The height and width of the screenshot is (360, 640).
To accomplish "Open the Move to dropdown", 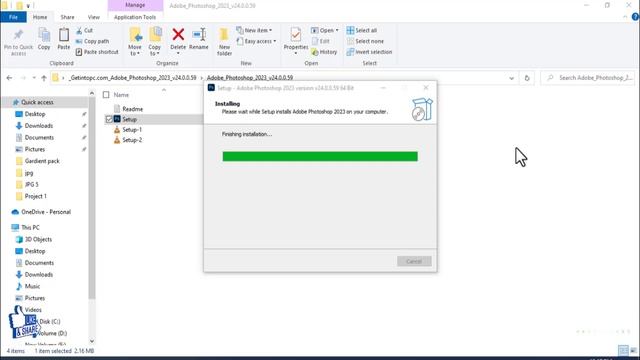I will click(x=135, y=50).
